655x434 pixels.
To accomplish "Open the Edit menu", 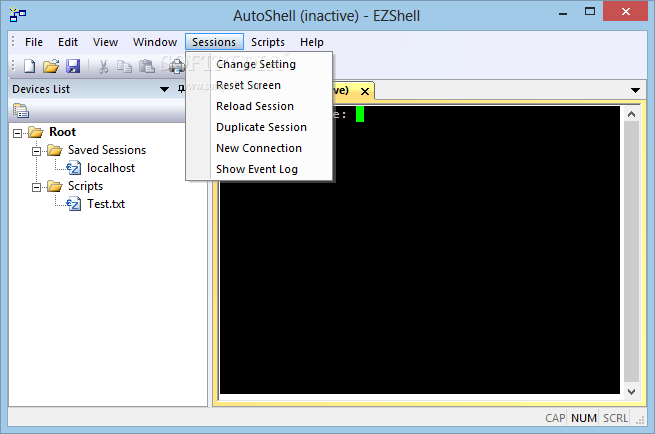I will click(x=68, y=42).
